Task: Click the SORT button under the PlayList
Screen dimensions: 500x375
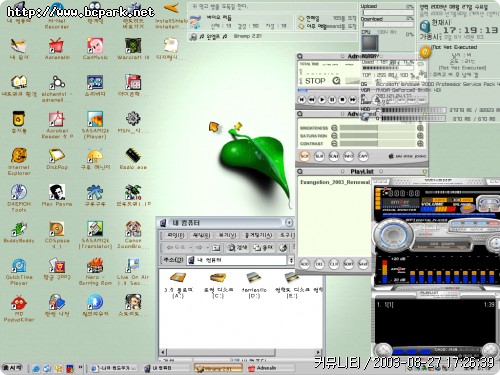Action: (348, 264)
